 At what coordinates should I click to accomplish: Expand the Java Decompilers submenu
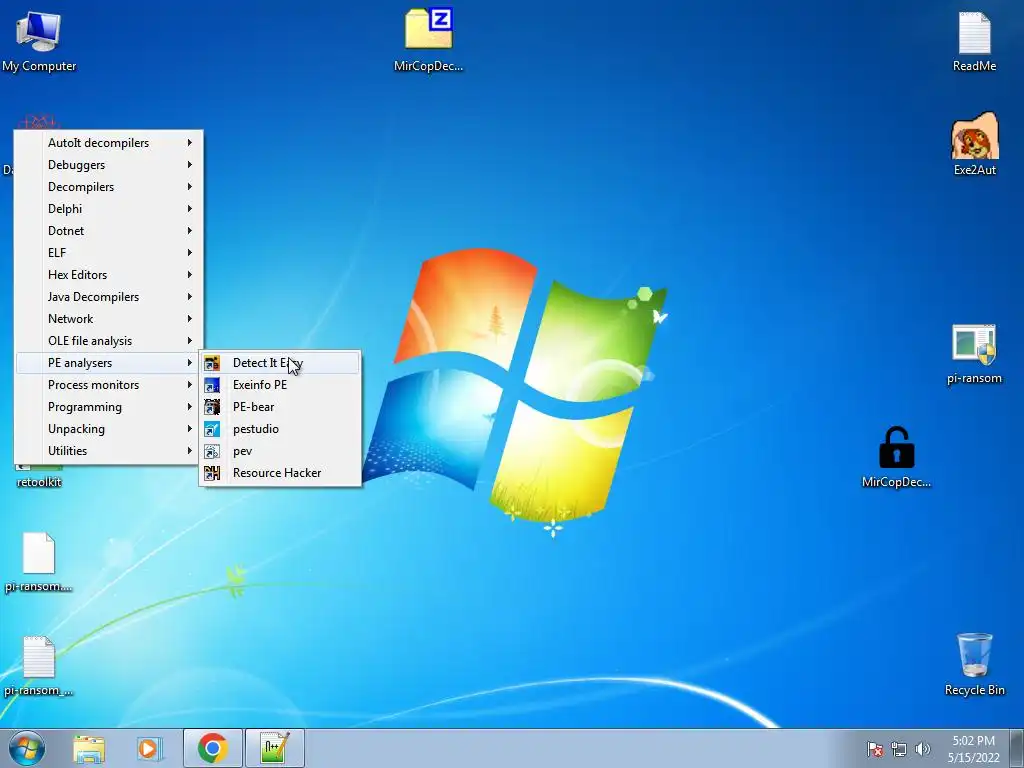[108, 296]
